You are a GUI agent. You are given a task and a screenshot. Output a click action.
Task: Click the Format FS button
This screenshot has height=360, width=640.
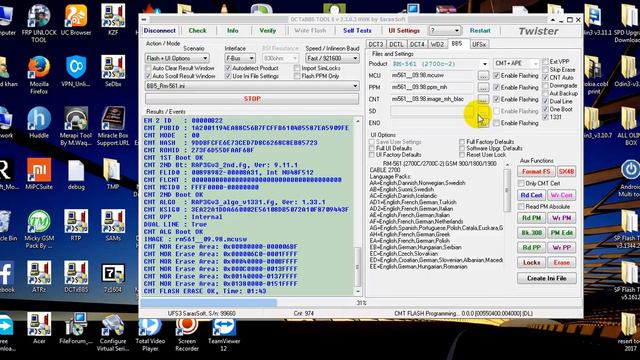536,171
